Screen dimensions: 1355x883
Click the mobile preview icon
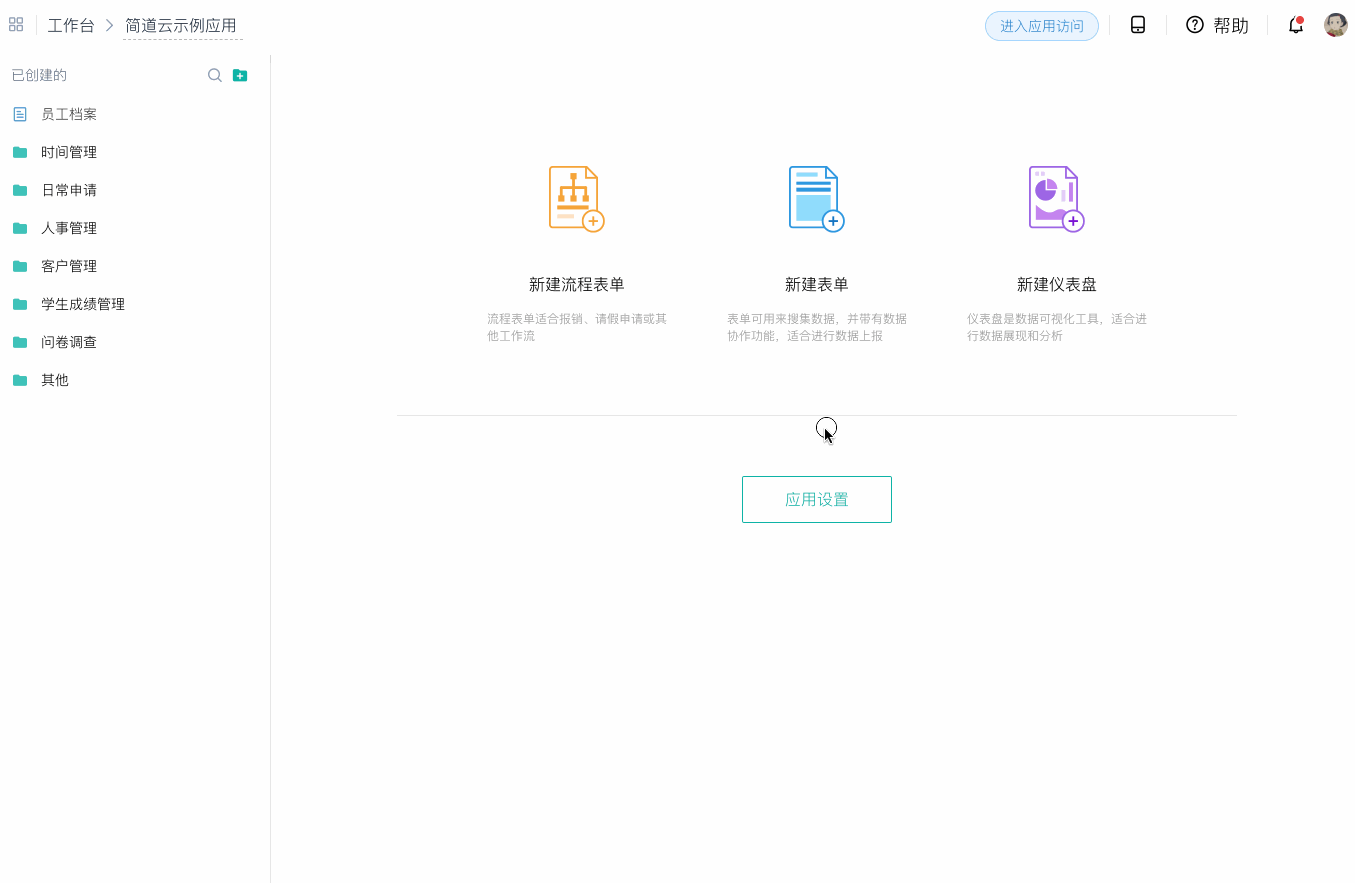[x=1138, y=25]
